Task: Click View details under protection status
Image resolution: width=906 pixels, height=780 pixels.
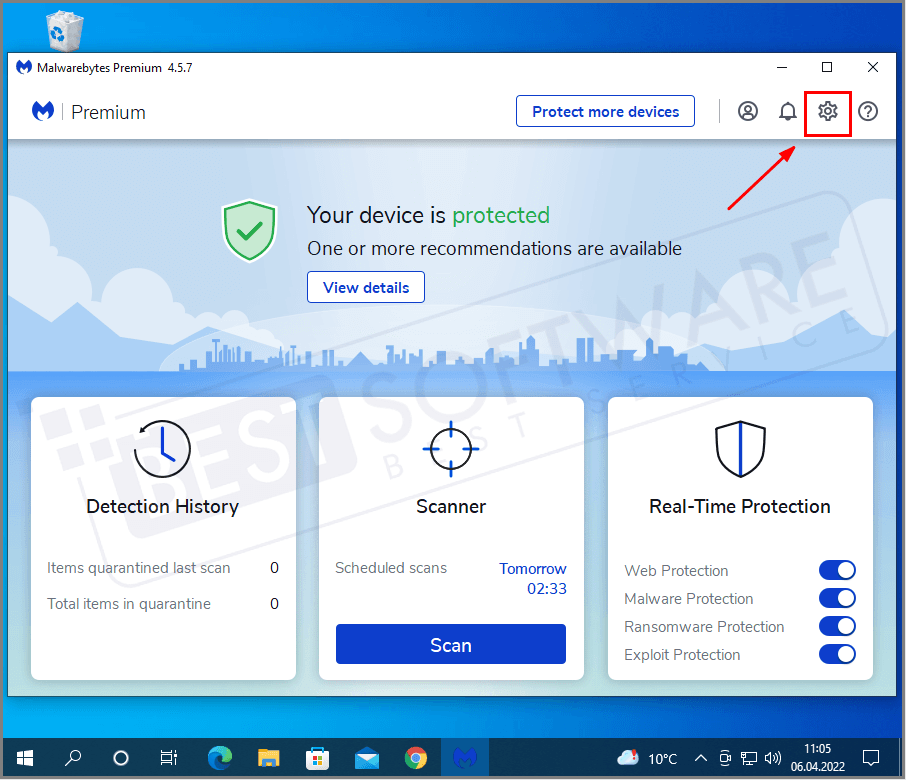Action: (365, 287)
